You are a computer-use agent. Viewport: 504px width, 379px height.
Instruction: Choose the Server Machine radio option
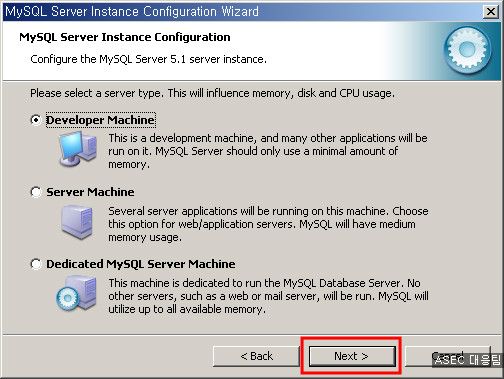coord(36,192)
